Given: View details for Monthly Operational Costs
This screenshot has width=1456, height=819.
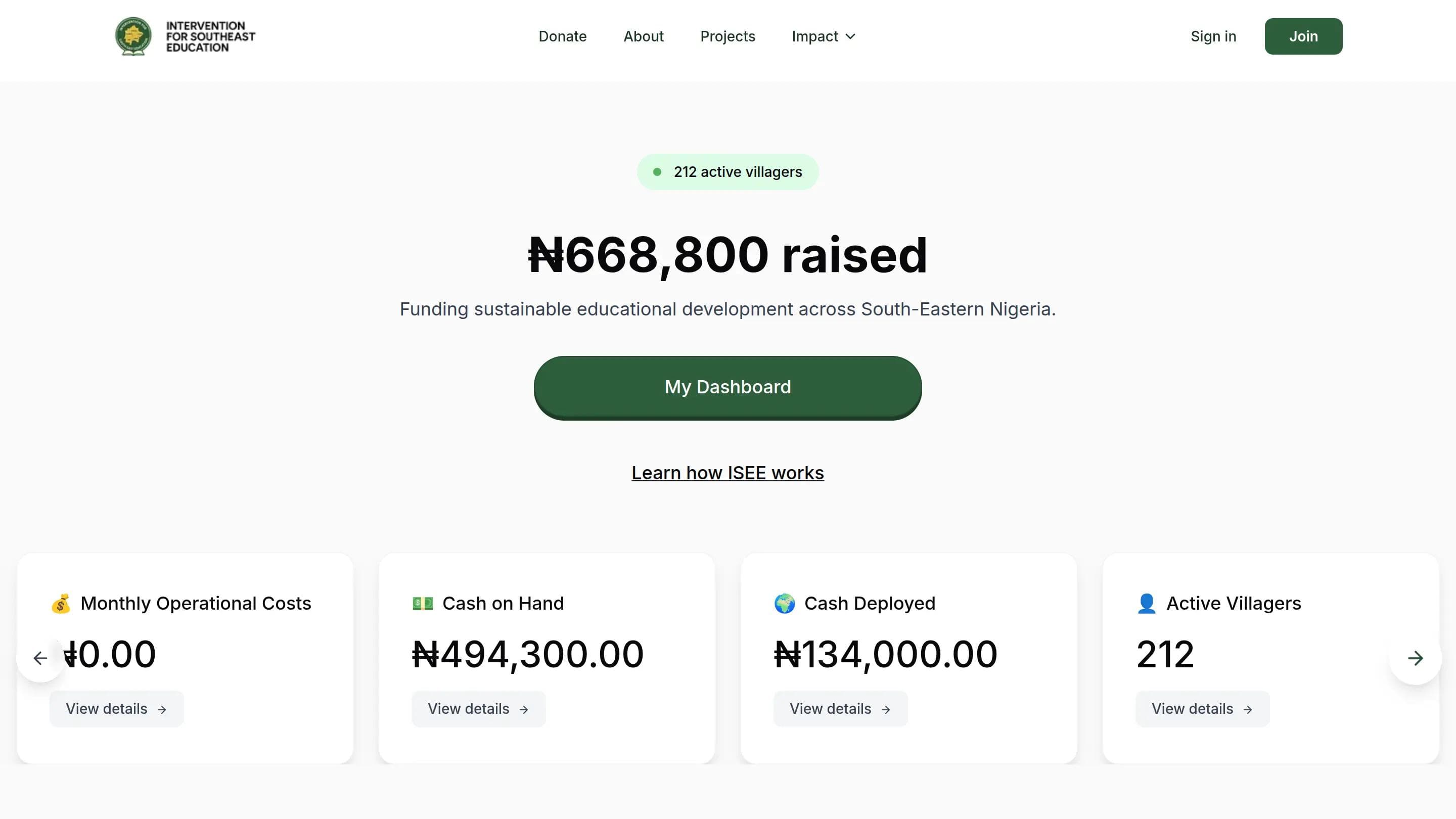Looking at the screenshot, I should point(116,709).
